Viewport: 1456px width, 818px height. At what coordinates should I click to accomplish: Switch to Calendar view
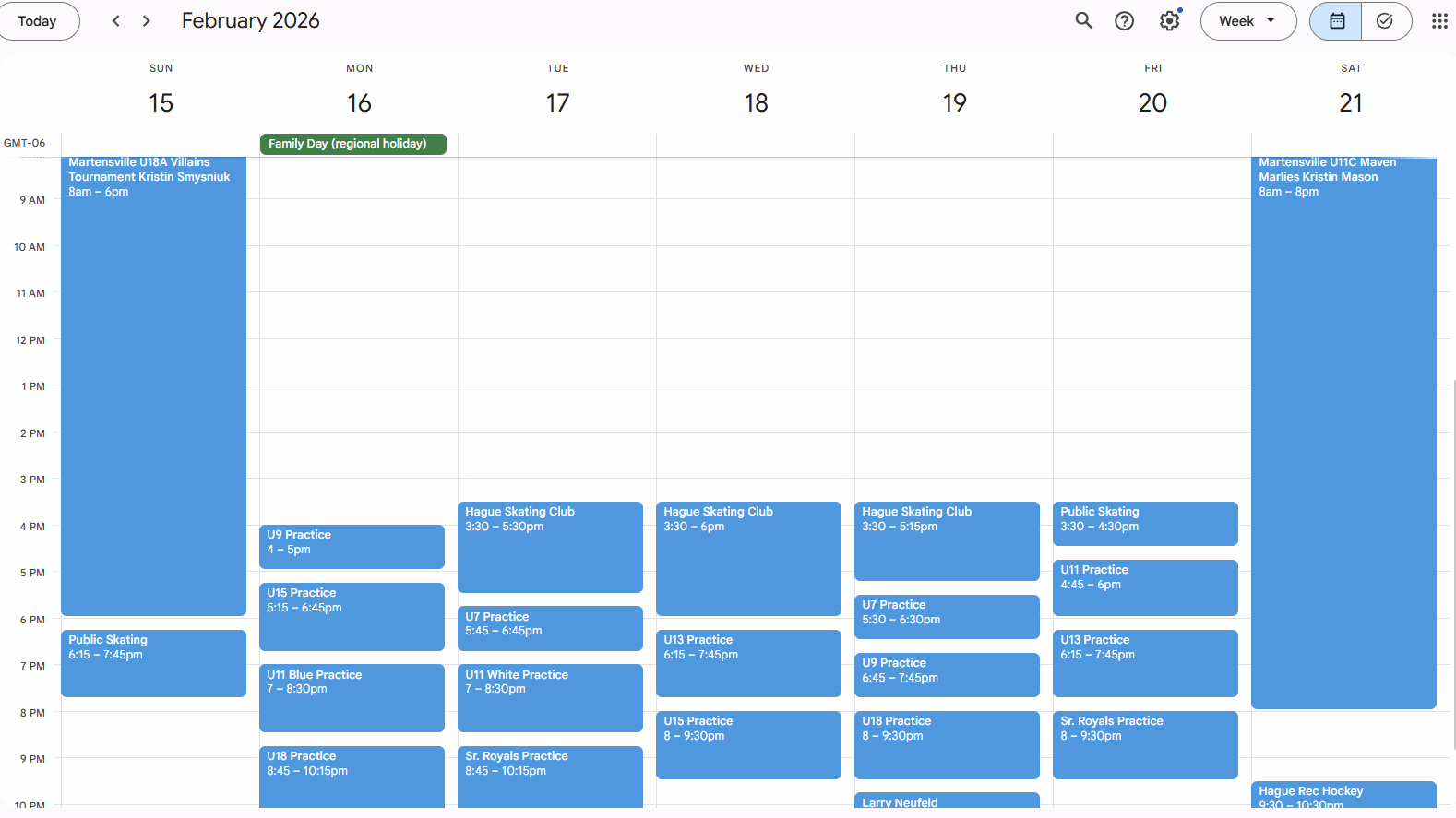[x=1336, y=21]
